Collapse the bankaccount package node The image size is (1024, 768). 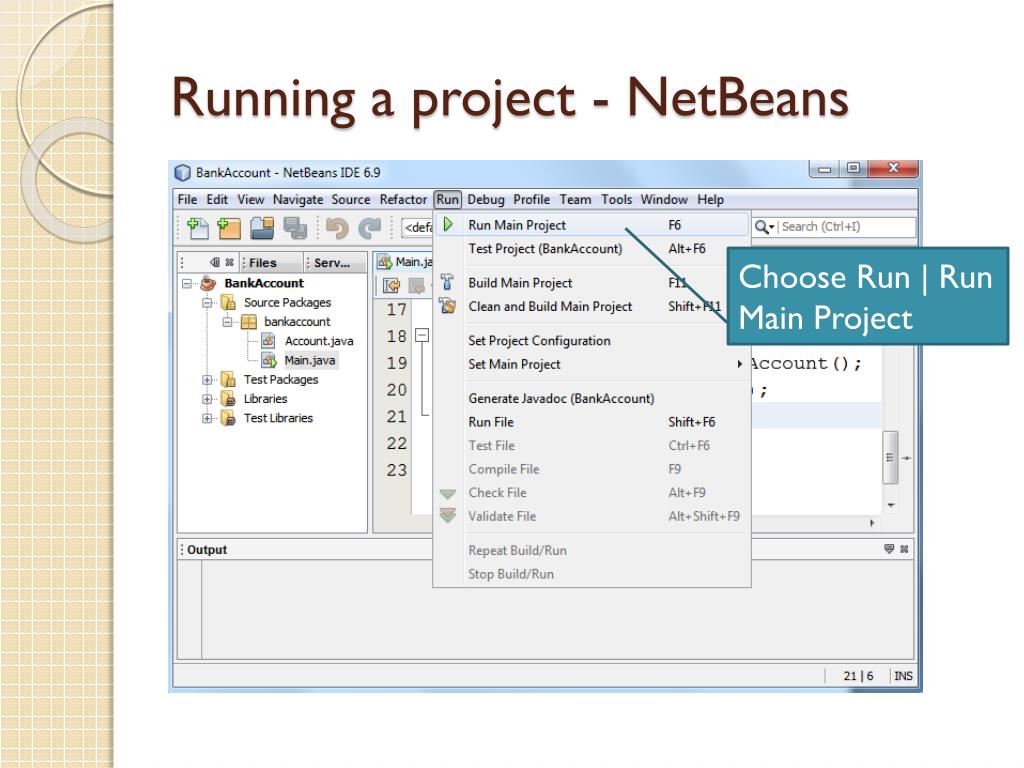(227, 322)
